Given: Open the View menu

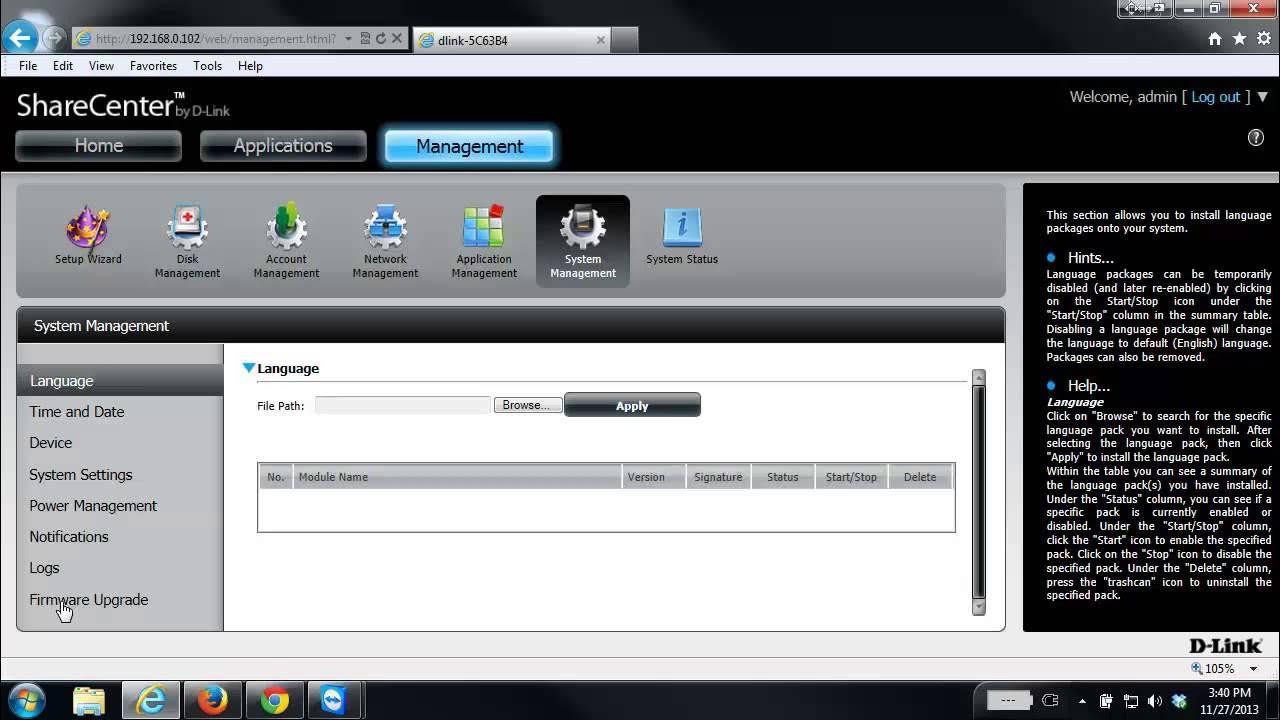Looking at the screenshot, I should pyautogui.click(x=101, y=66).
